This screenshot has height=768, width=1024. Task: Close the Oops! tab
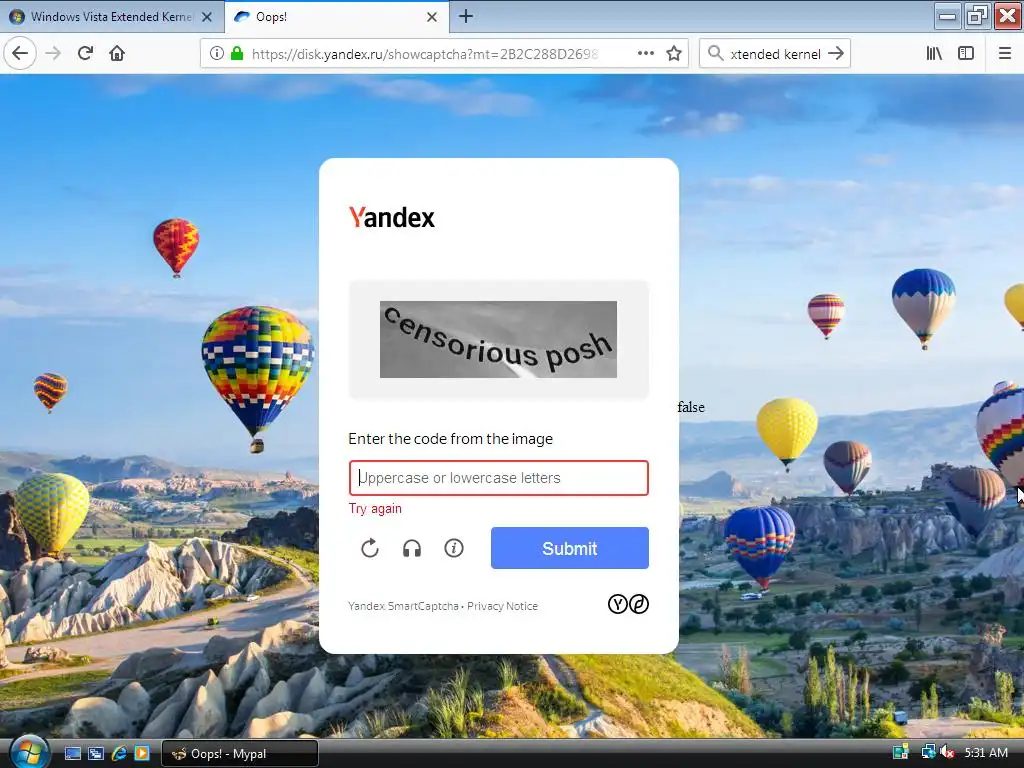pos(432,17)
